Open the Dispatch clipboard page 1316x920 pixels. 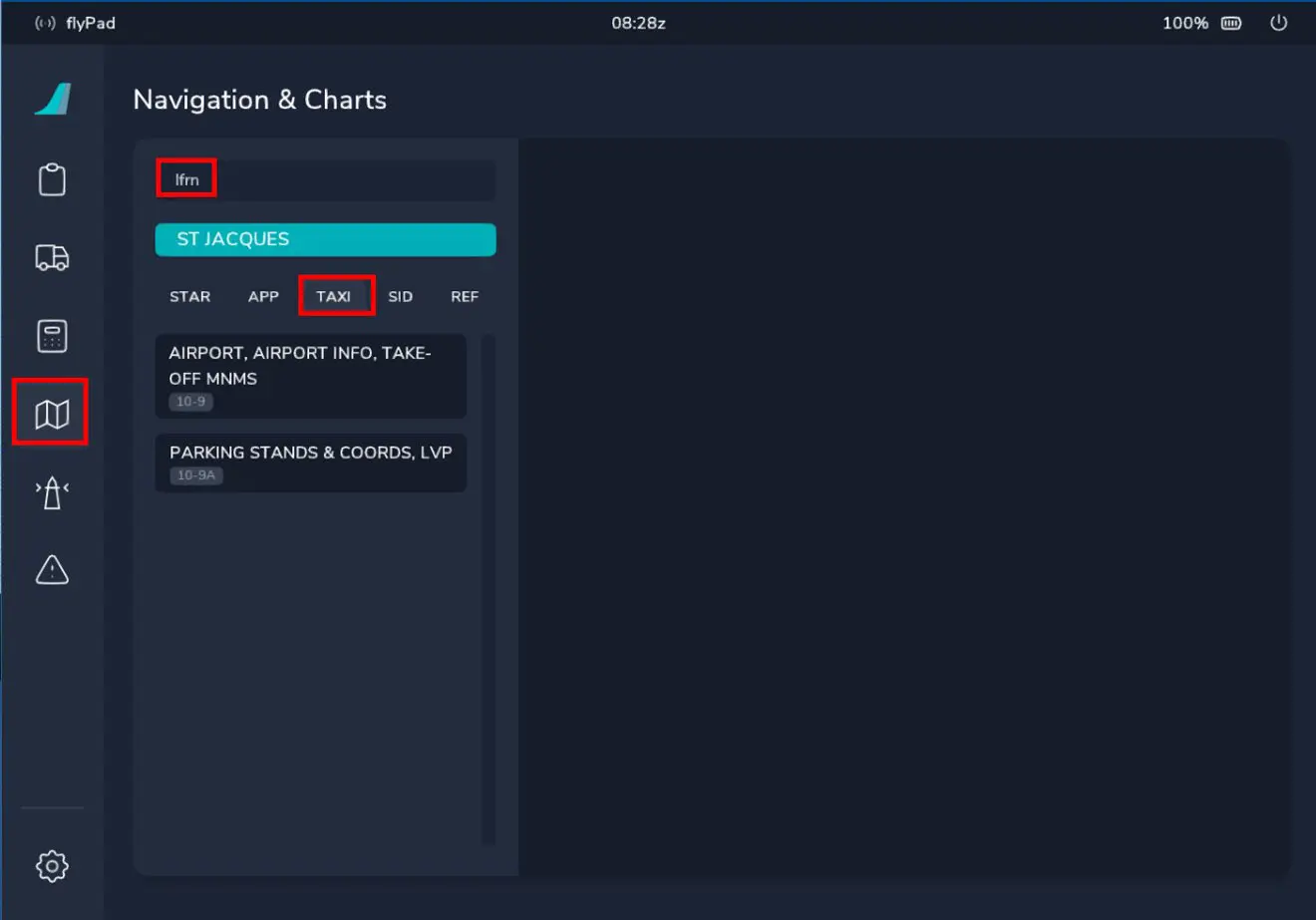coord(52,179)
